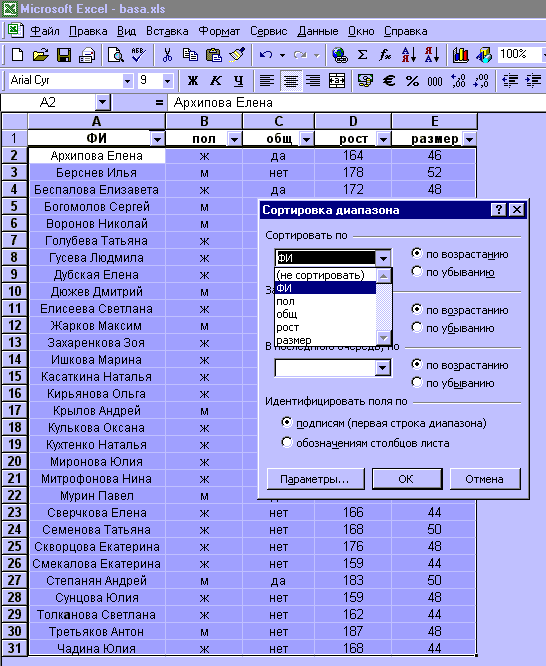This screenshot has height=666, width=546.
Task: Increase decimal places icon
Action: pos(458,80)
